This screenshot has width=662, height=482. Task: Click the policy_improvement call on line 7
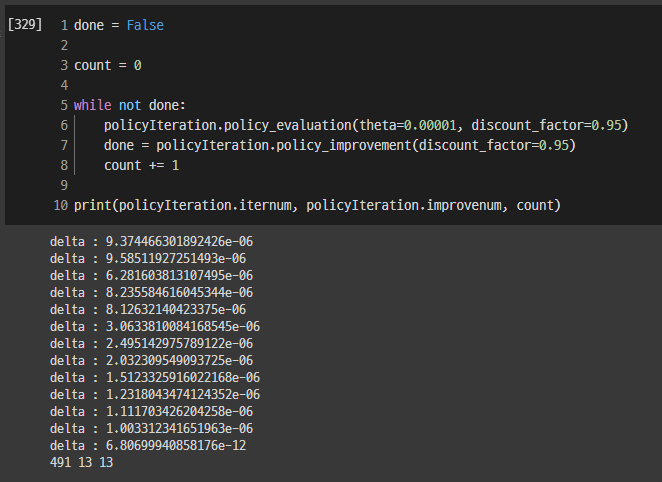tap(340, 145)
